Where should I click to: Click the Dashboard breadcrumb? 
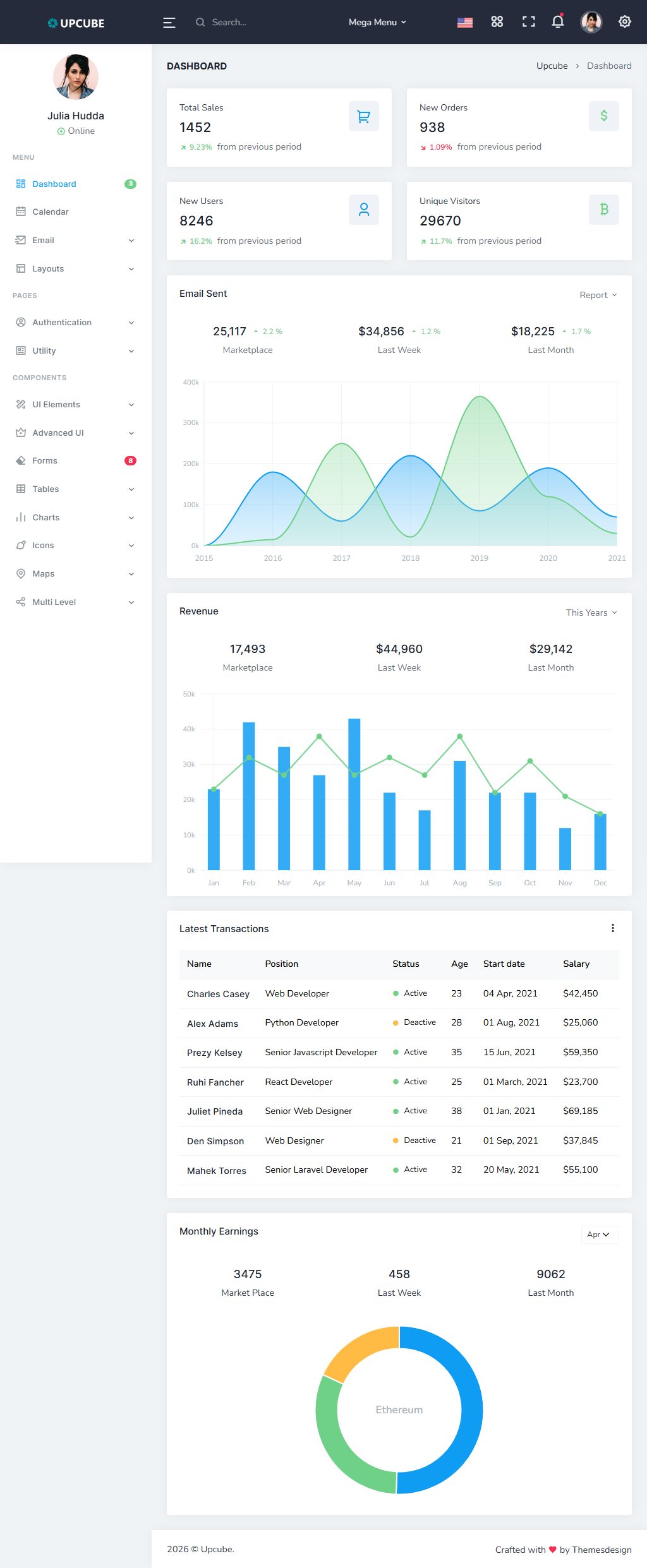point(609,66)
